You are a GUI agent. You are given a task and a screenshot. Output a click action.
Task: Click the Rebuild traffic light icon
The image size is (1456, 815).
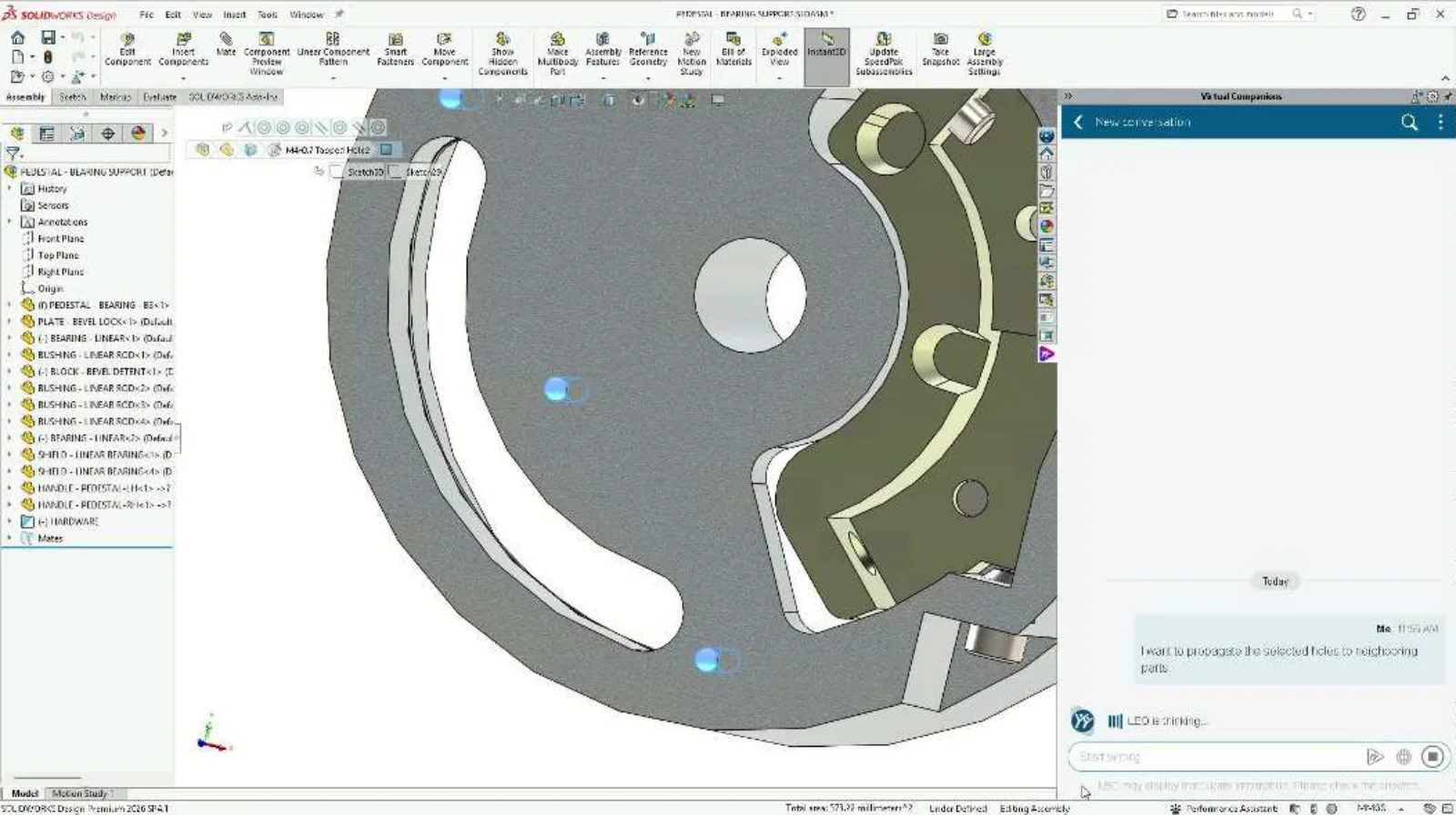(47, 56)
